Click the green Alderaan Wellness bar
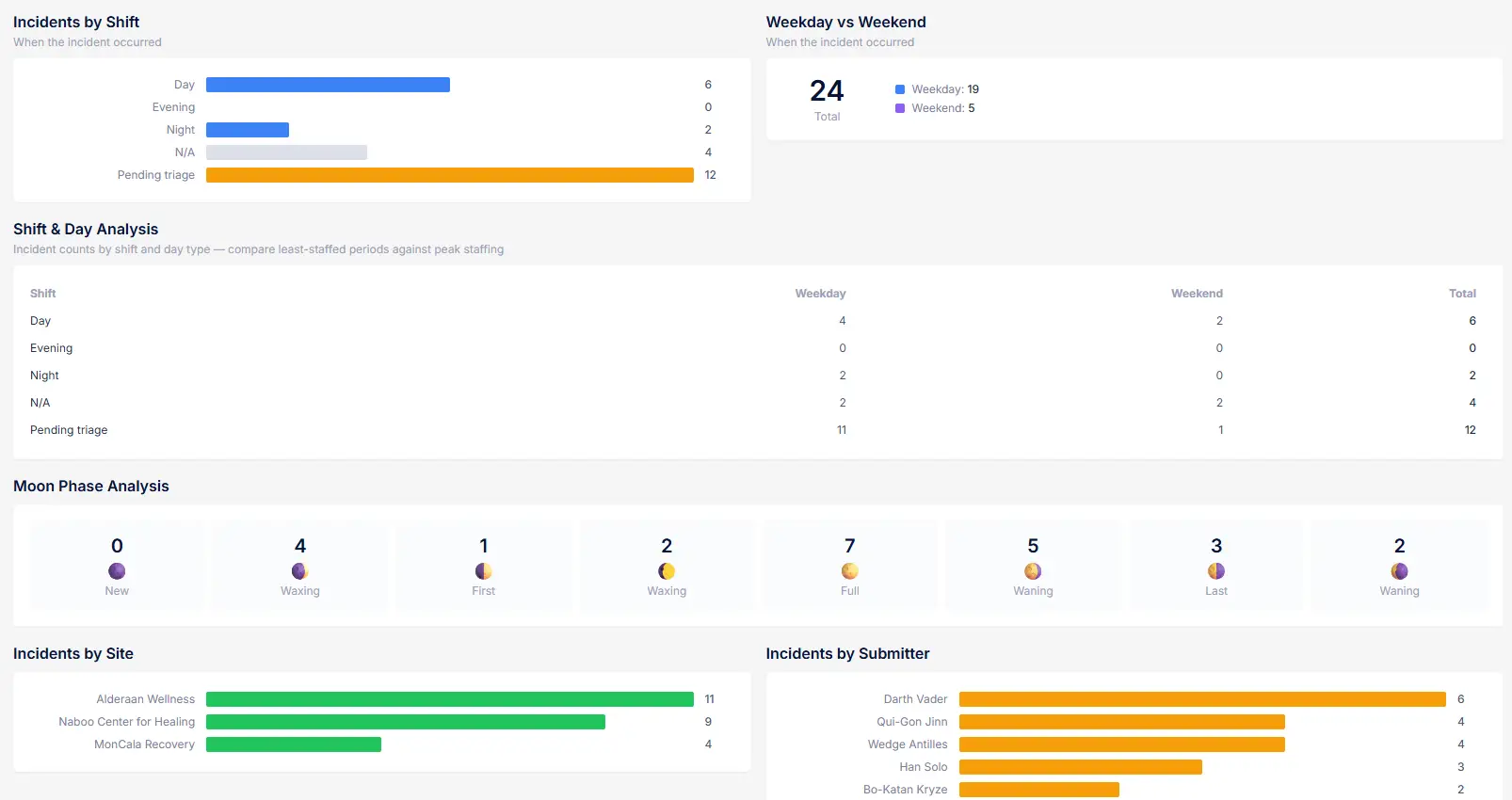 click(x=450, y=699)
